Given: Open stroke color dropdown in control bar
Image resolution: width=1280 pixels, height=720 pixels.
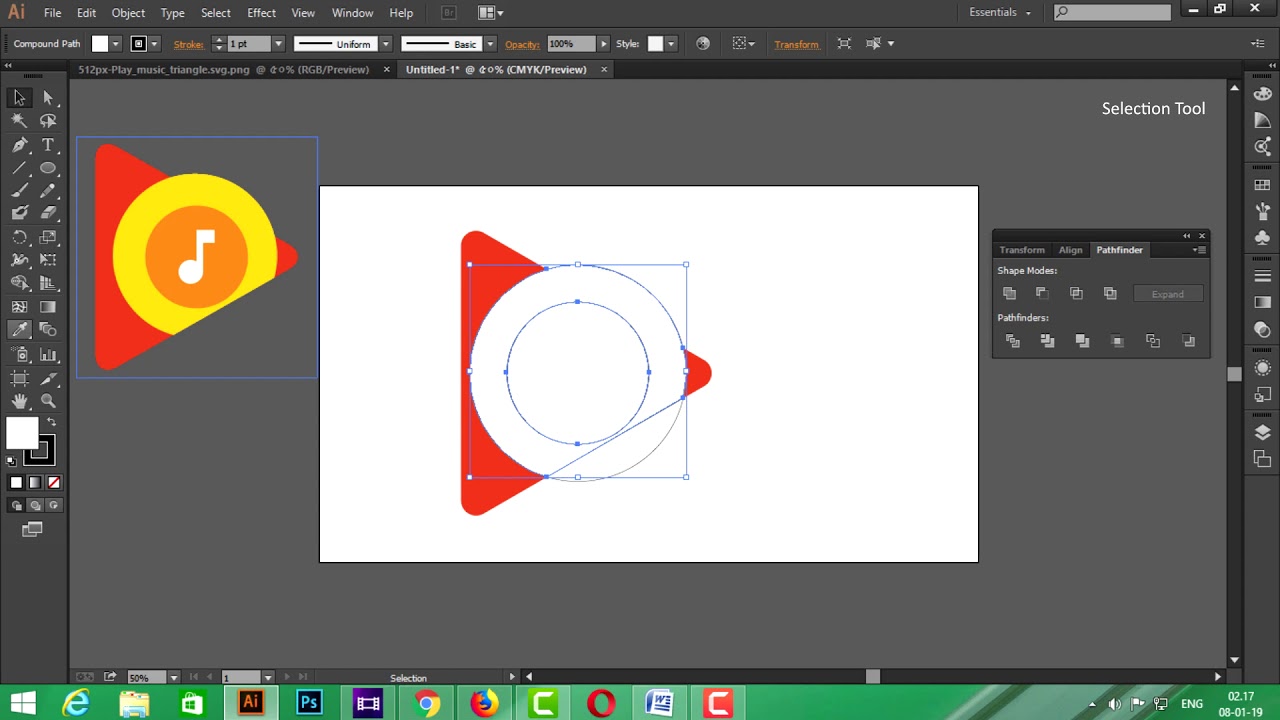Looking at the screenshot, I should (154, 44).
